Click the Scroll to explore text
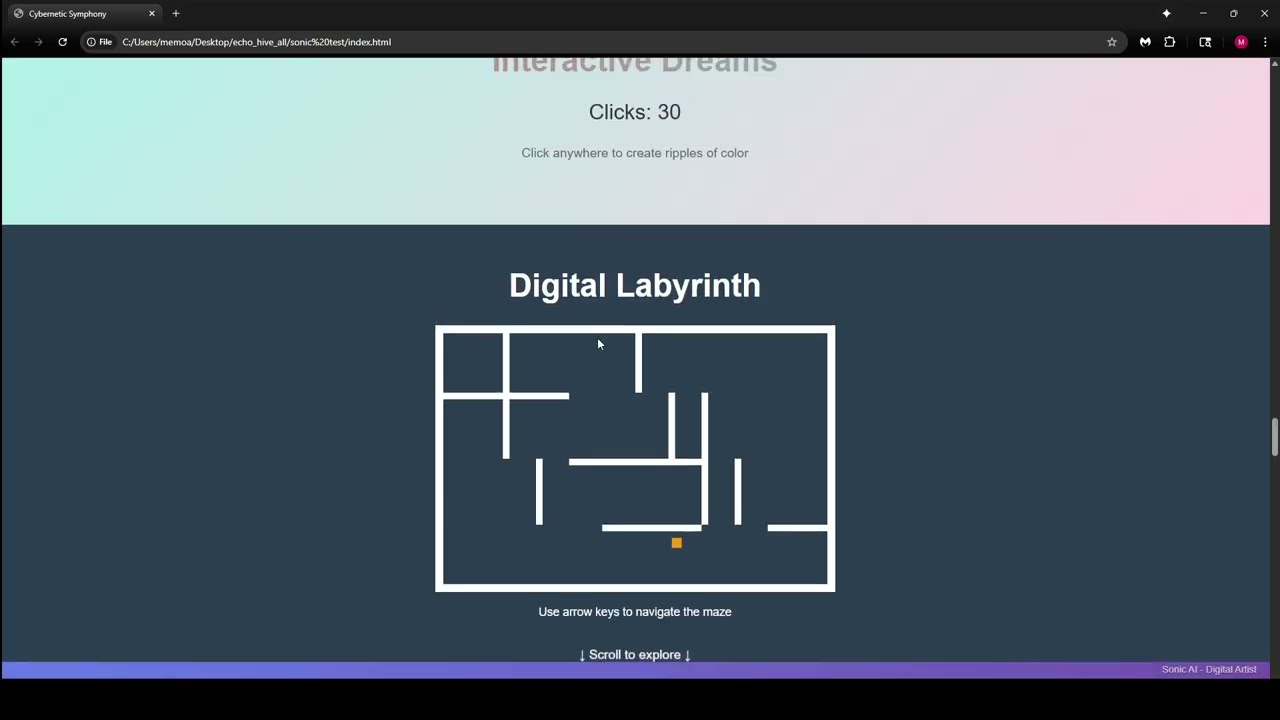Screen dimensions: 1280x720 click(x=634, y=655)
